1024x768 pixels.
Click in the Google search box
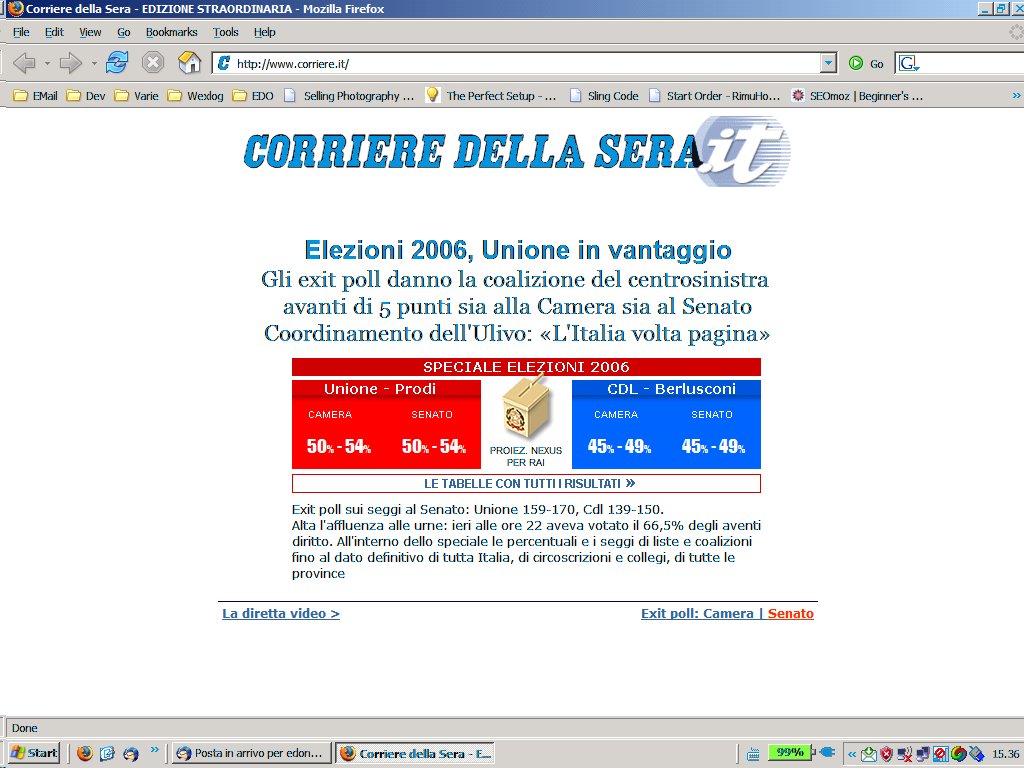972,63
